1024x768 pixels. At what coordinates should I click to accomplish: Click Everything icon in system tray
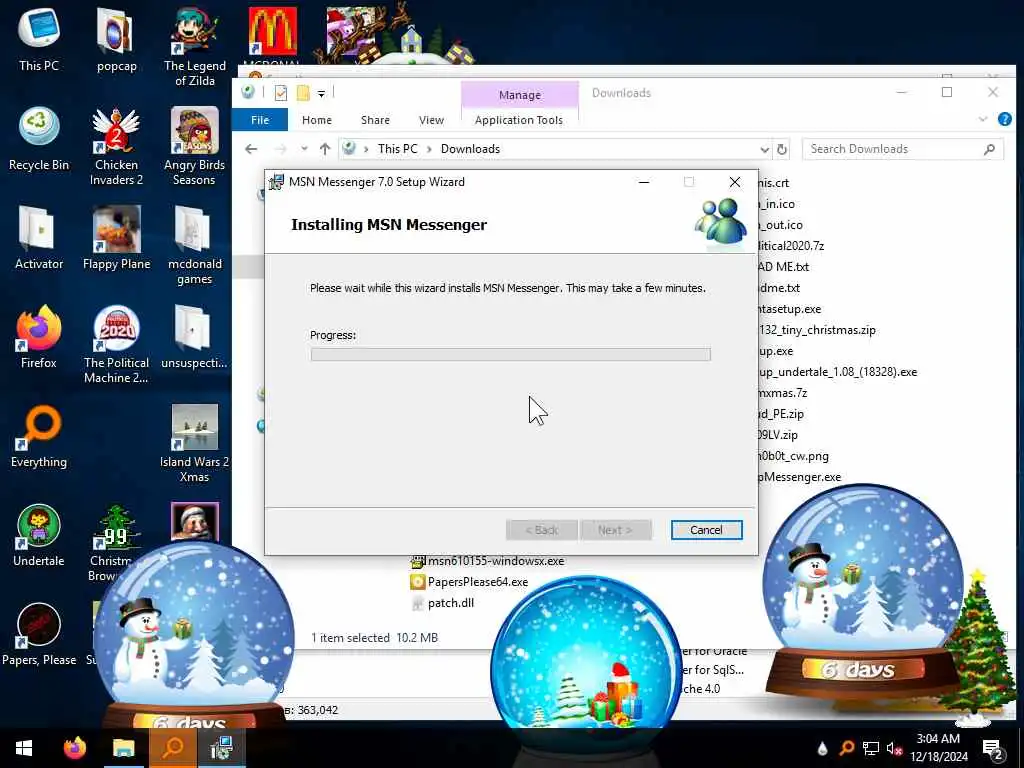click(x=846, y=748)
